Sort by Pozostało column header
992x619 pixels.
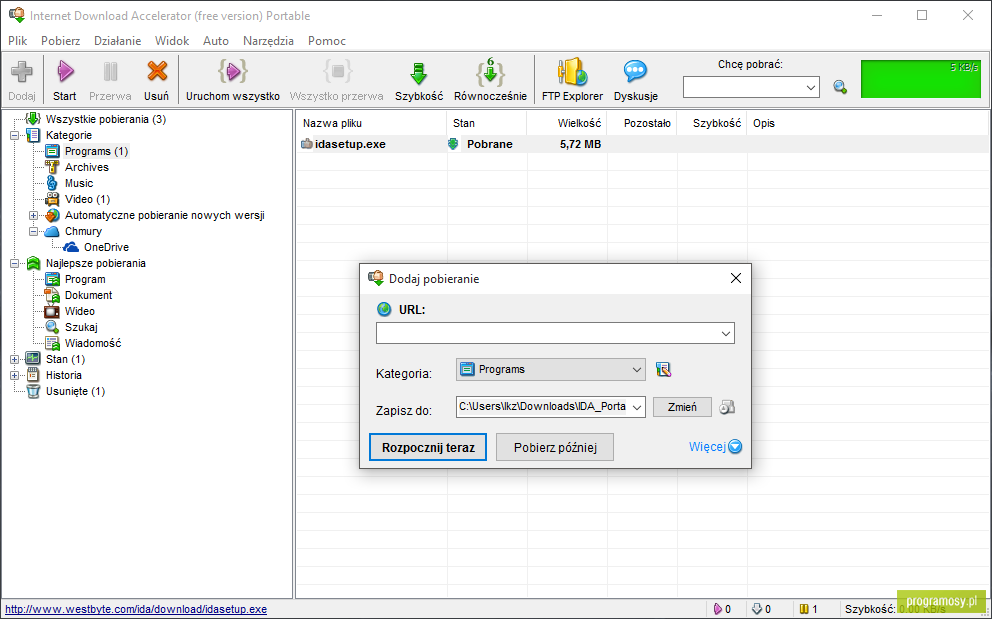coord(642,123)
